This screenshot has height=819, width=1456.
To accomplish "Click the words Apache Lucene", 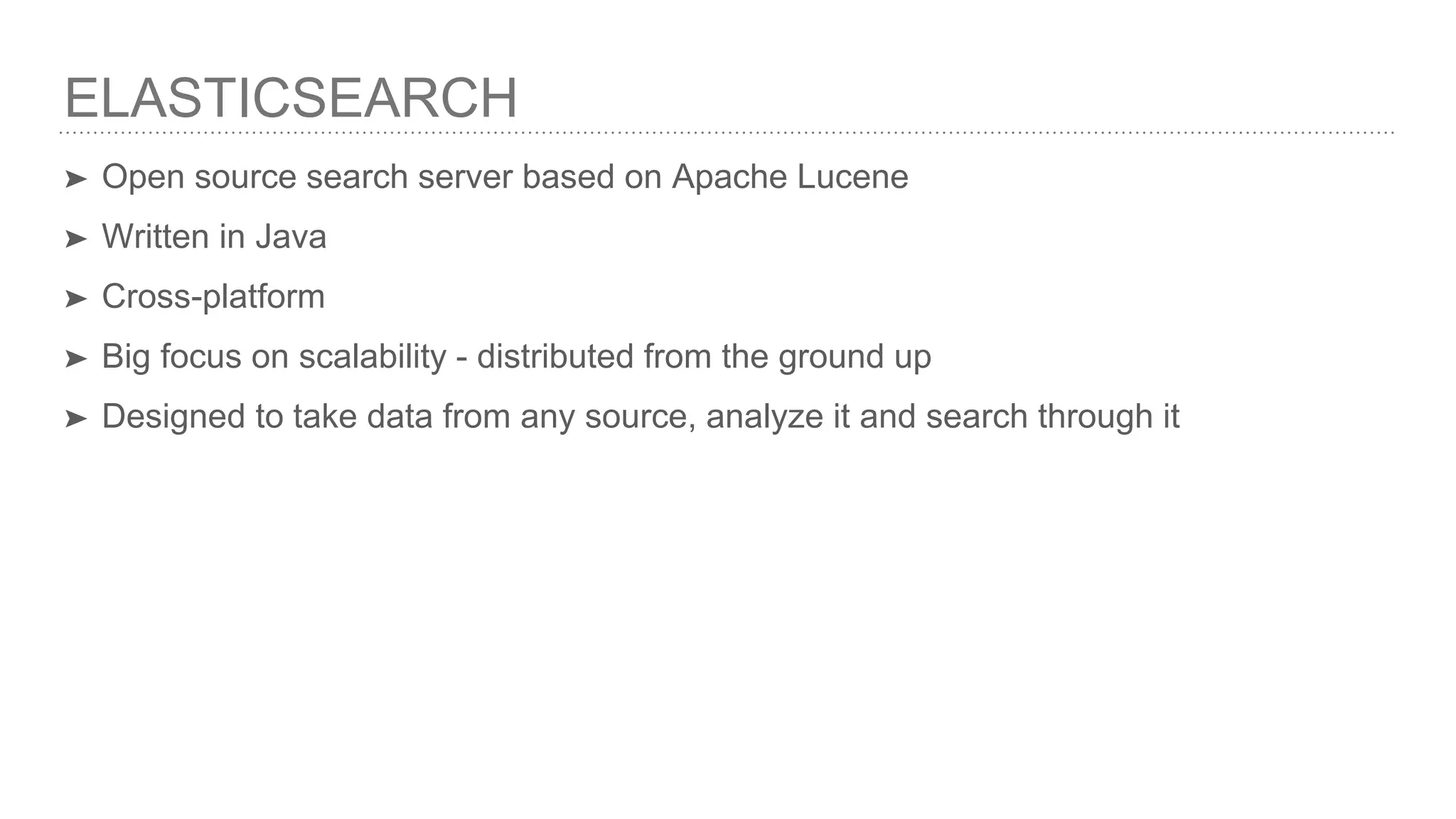I will (x=790, y=178).
